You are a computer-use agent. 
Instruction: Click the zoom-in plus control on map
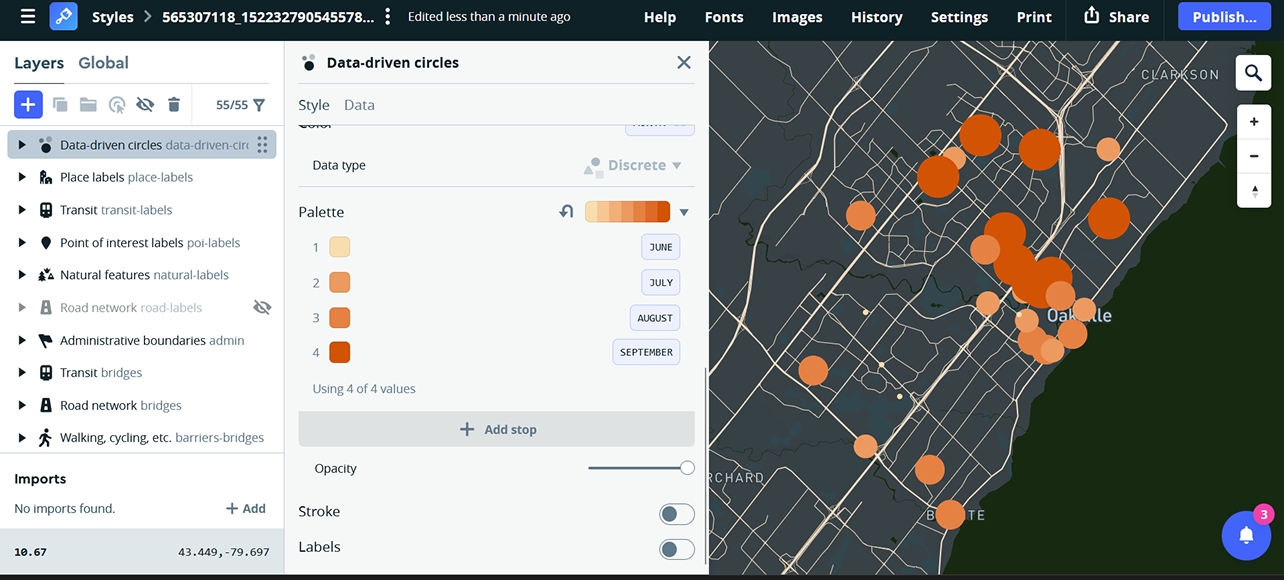[x=1253, y=120]
